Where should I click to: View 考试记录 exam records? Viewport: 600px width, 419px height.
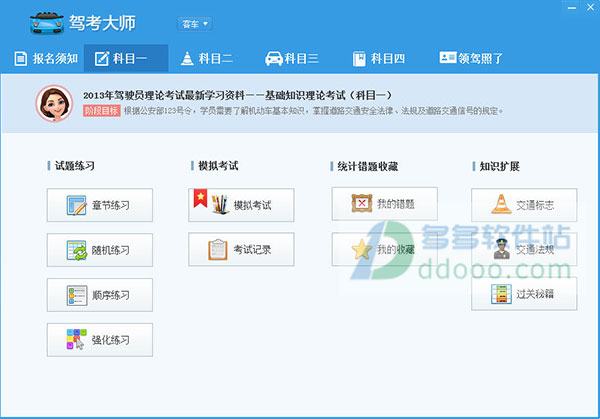(241, 249)
